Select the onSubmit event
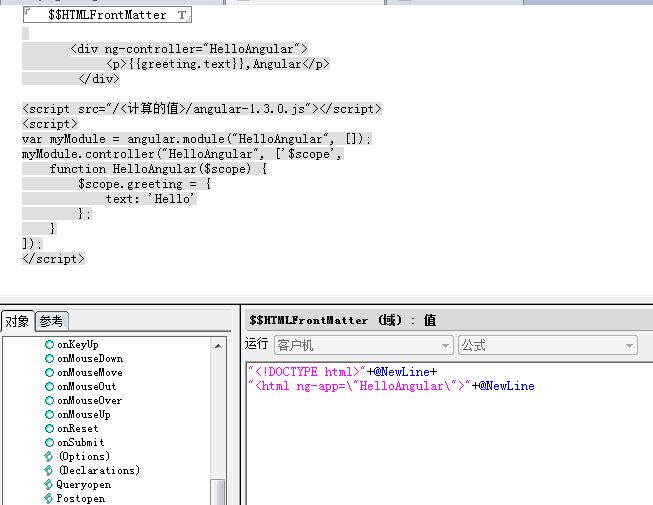The width and height of the screenshot is (653, 505). [81, 443]
